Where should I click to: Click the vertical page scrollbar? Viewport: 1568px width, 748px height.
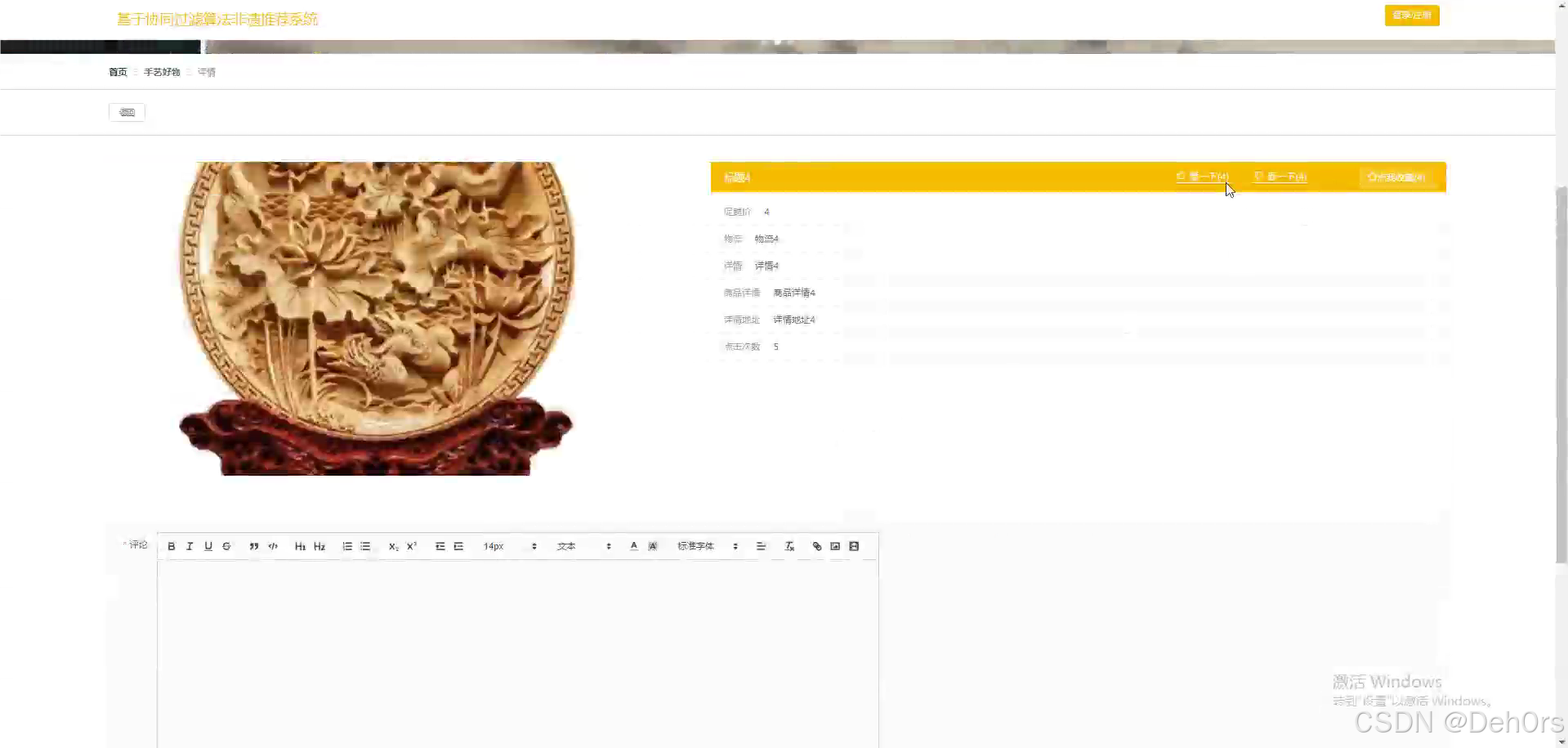pyautogui.click(x=1561, y=374)
